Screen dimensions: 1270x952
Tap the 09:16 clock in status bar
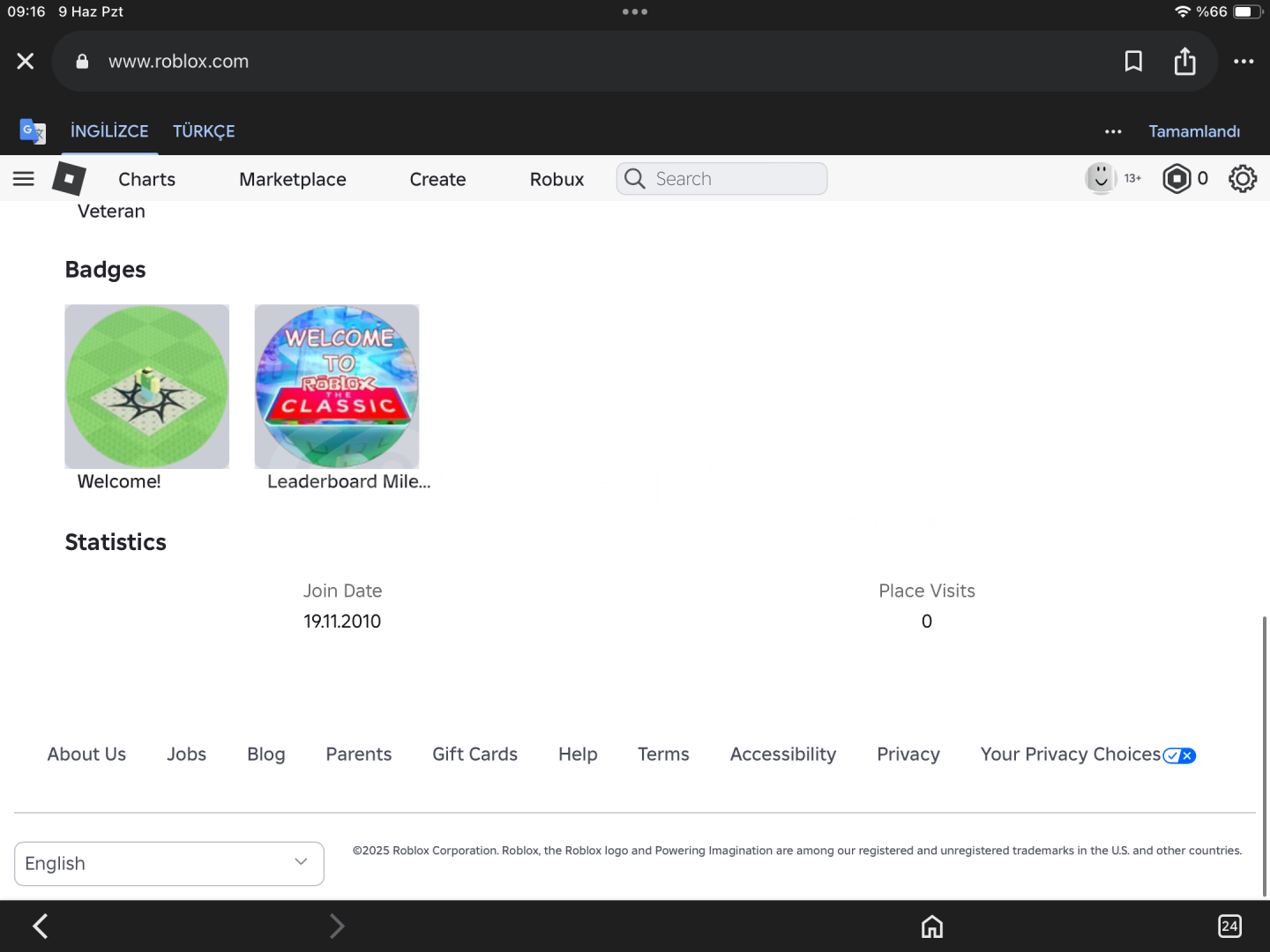coord(26,11)
